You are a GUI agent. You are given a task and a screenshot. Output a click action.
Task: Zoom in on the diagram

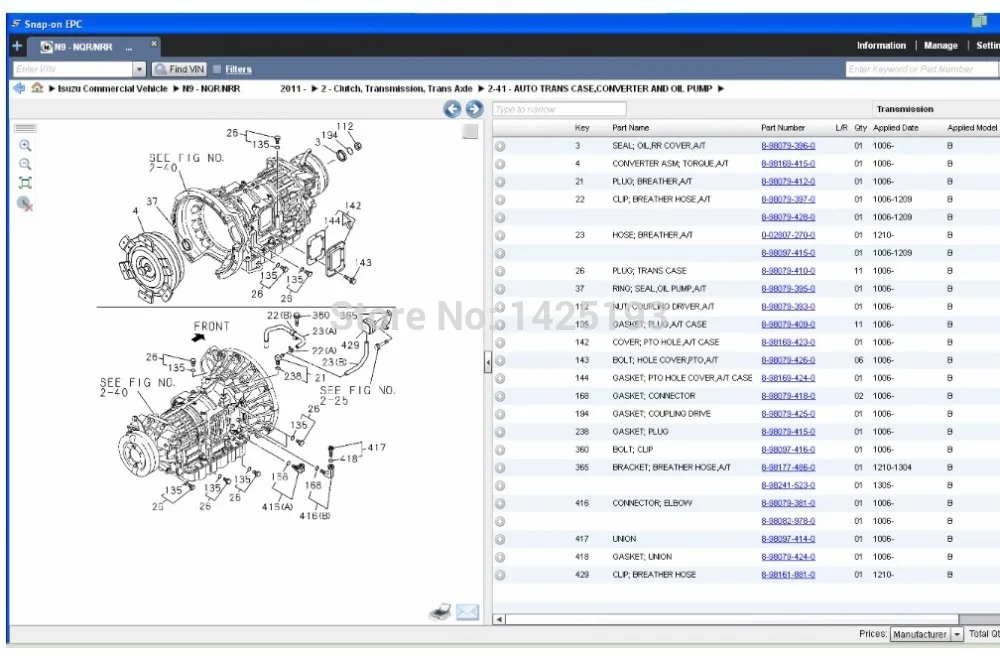click(x=25, y=145)
